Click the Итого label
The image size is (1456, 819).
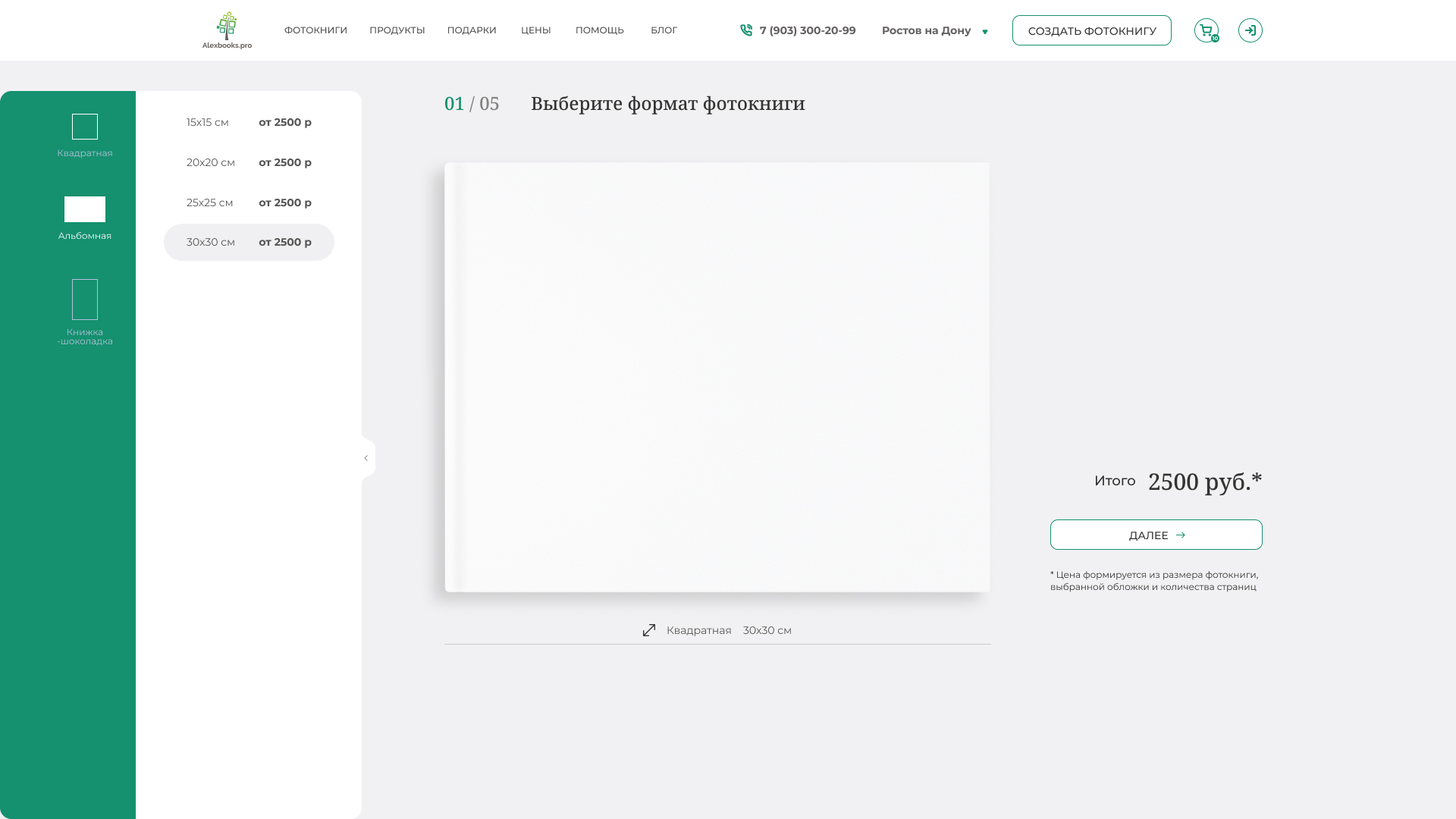[x=1115, y=481]
